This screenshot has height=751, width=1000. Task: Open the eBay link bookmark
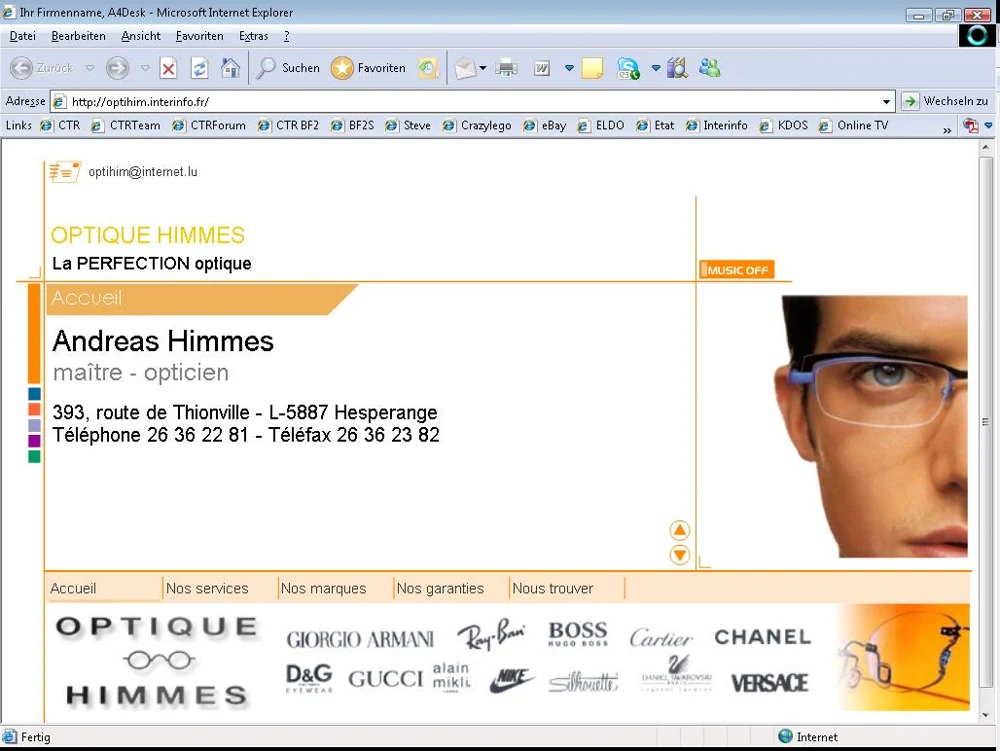coord(545,126)
